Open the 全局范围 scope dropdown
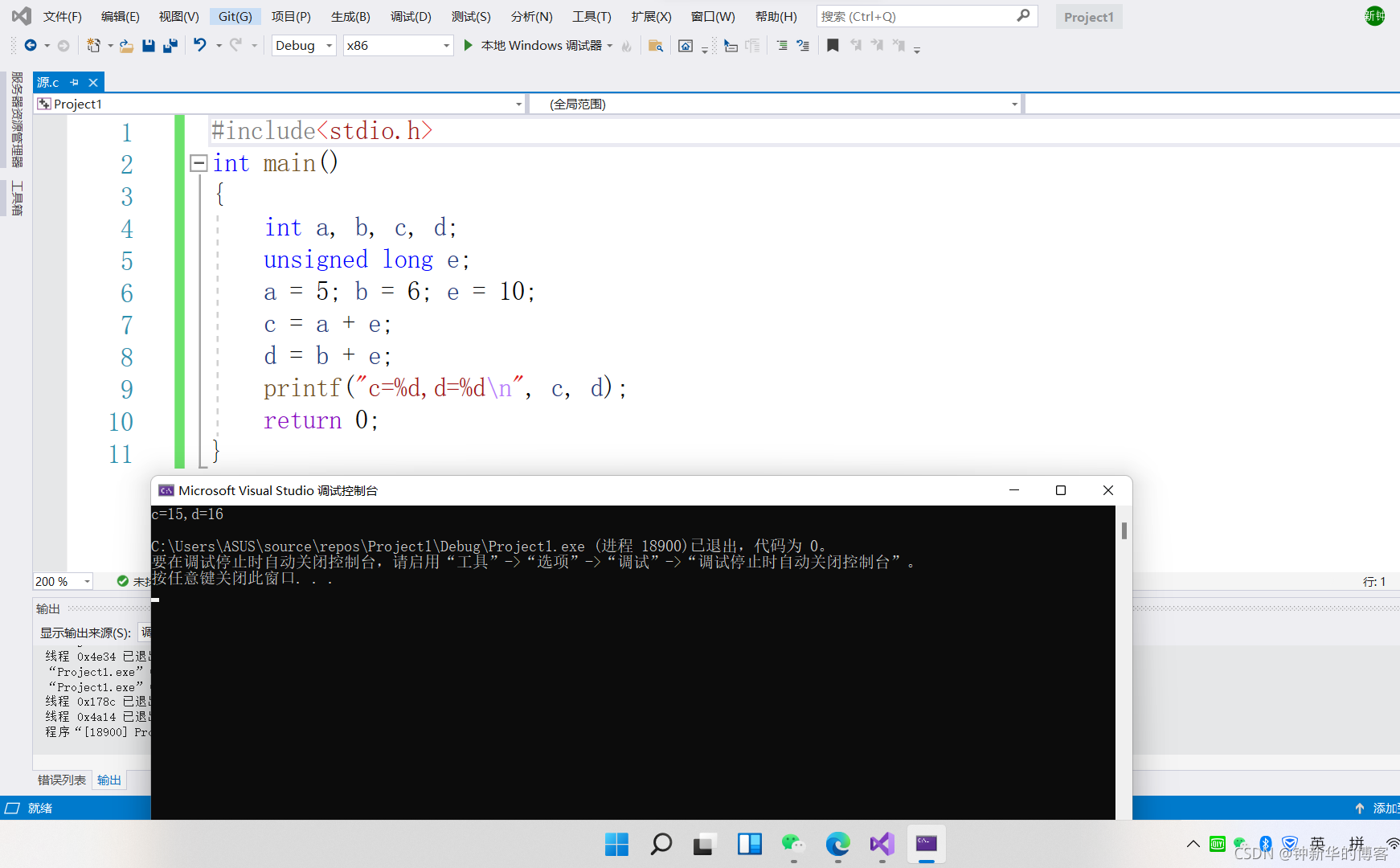1400x868 pixels. click(x=776, y=104)
